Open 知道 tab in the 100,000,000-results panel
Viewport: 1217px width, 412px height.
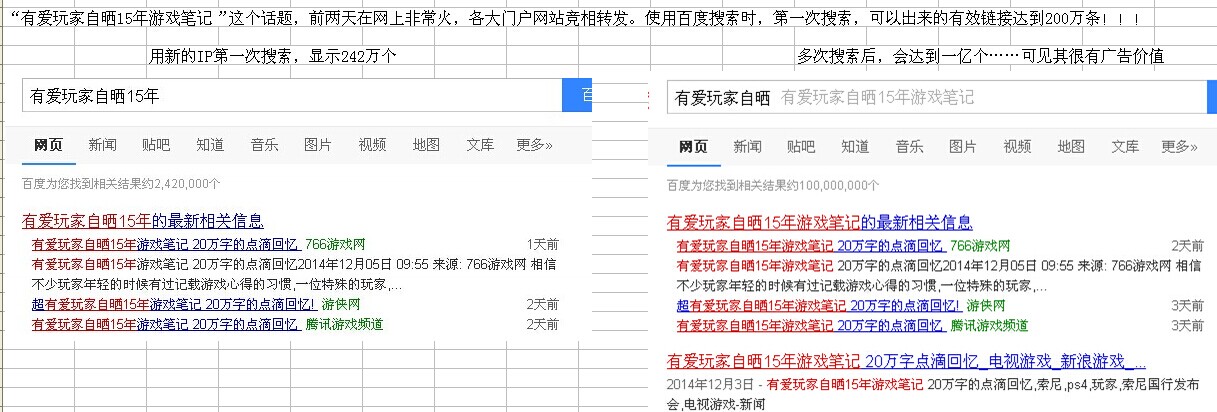[855, 146]
